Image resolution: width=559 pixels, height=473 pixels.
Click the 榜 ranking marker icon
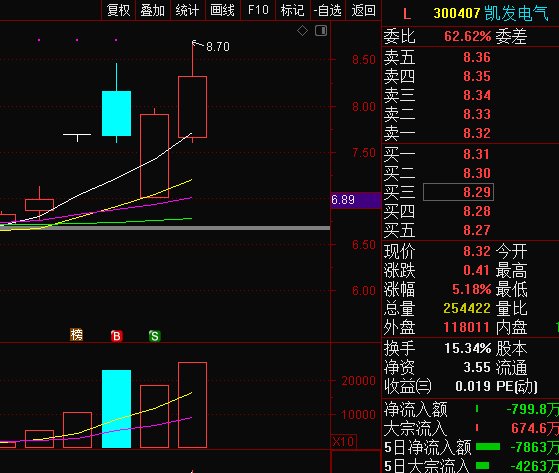click(x=77, y=335)
